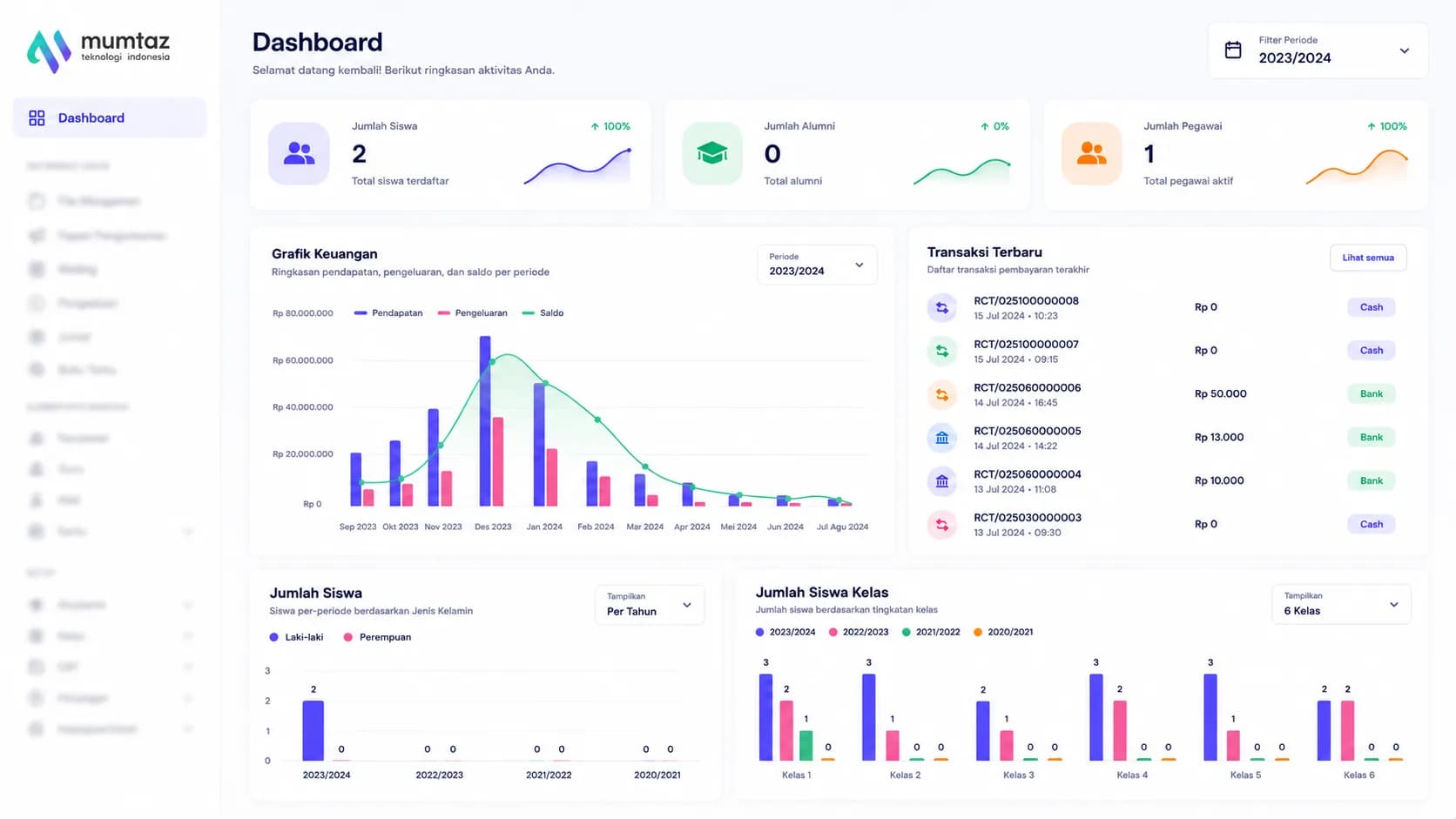This screenshot has height=819, width=1456.
Task: Click the bank building icon beside RCT/025060000005
Action: point(941,438)
